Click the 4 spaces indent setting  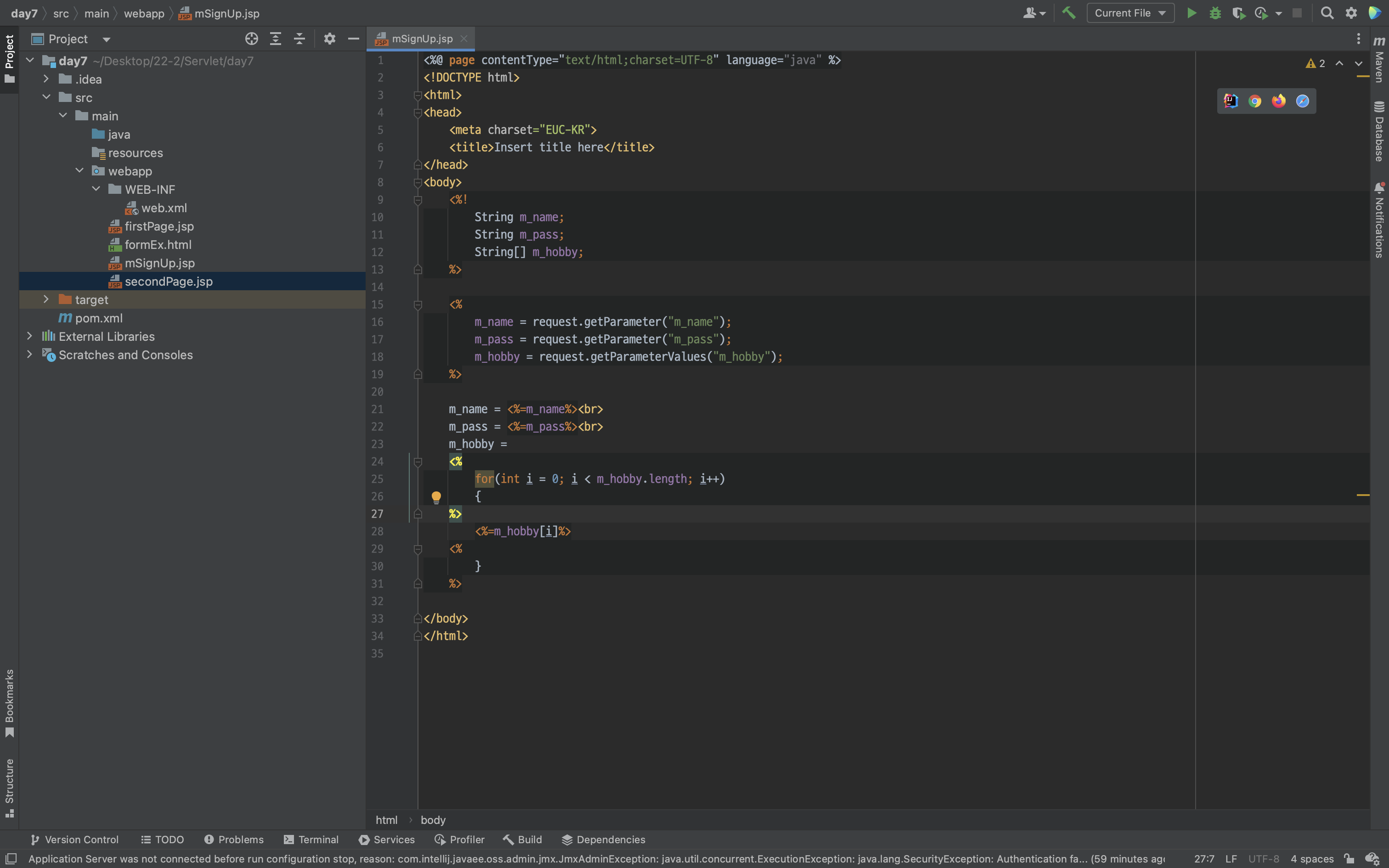1311,859
